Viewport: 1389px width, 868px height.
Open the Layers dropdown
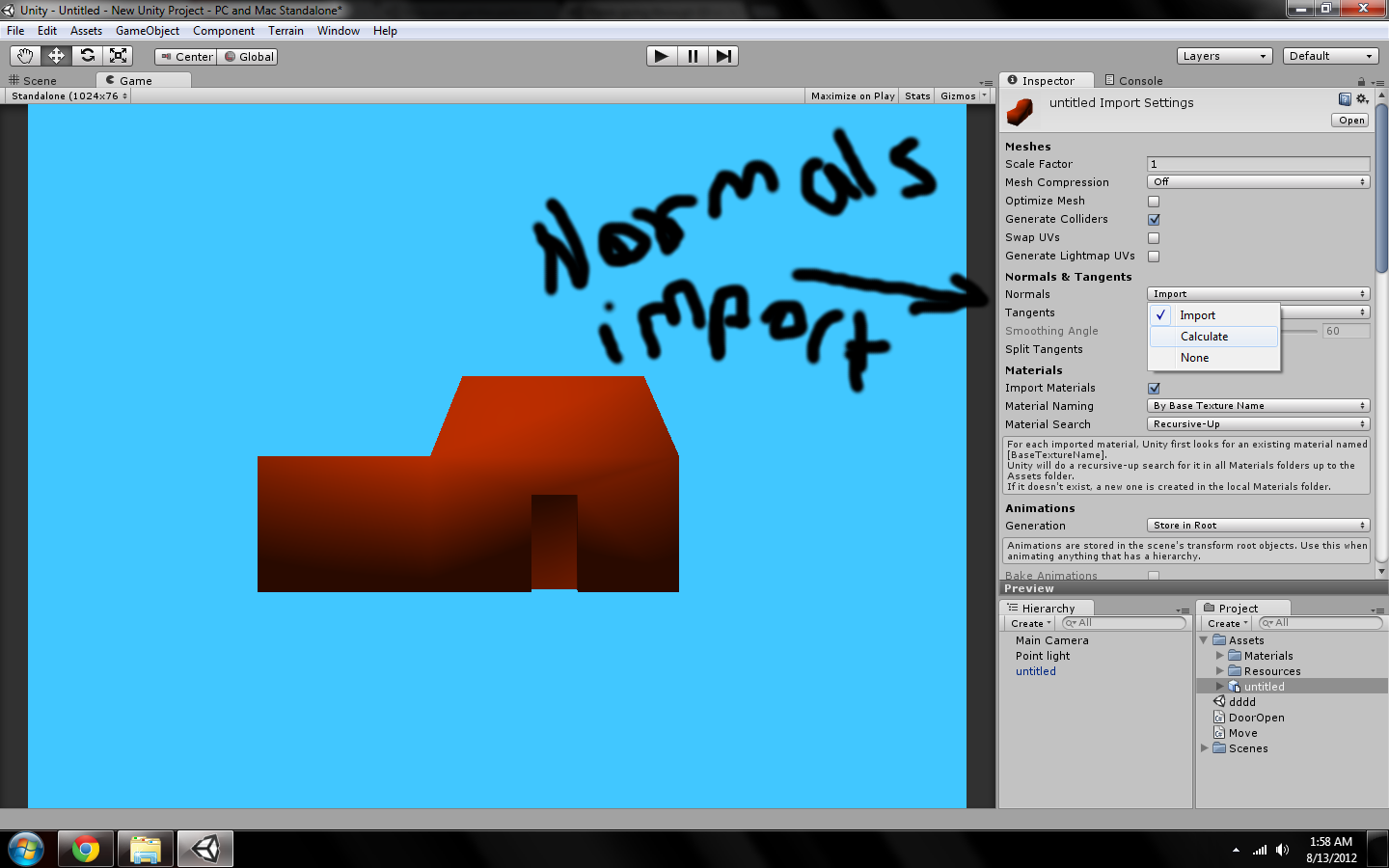tap(1224, 56)
